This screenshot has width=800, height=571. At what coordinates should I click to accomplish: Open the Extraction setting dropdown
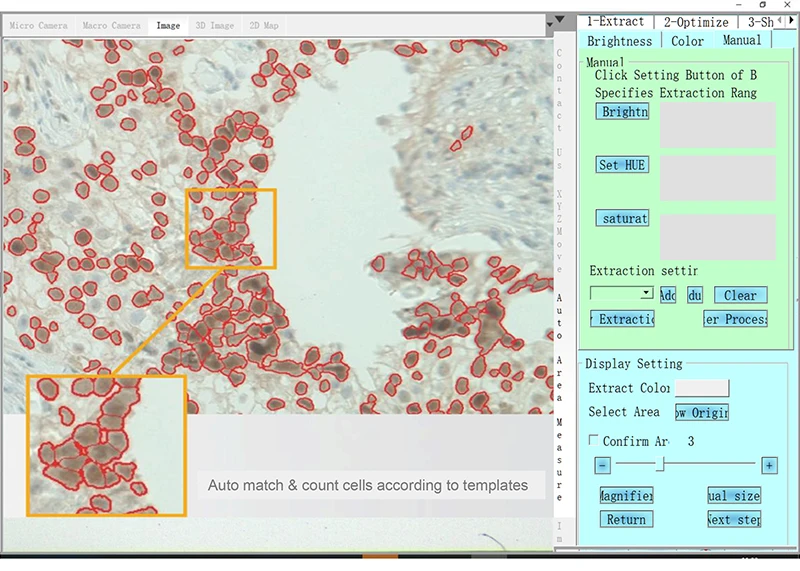(646, 293)
